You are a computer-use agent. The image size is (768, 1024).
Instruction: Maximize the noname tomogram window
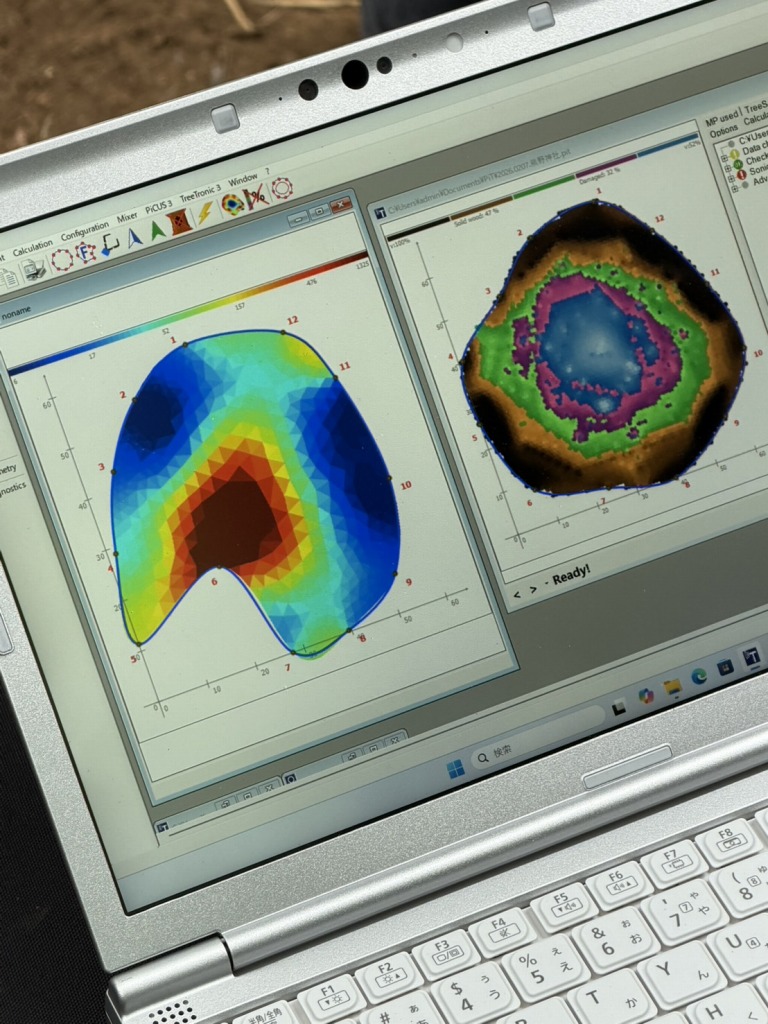point(319,212)
